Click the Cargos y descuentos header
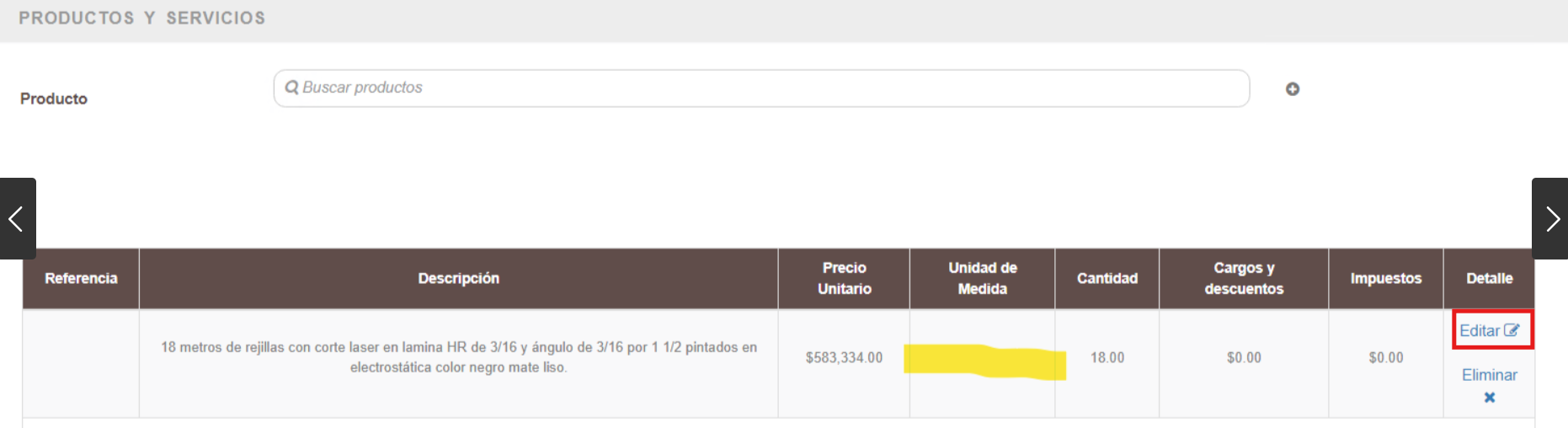 [x=1243, y=278]
